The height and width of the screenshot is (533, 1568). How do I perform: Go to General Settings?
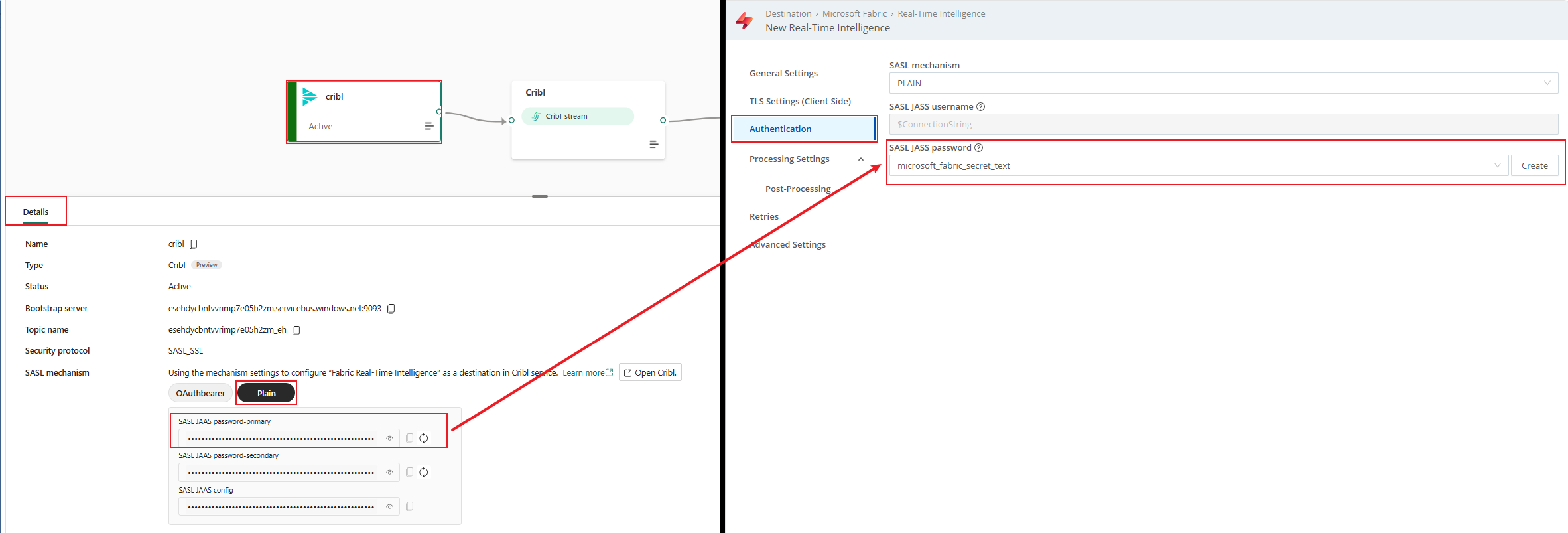click(x=783, y=73)
